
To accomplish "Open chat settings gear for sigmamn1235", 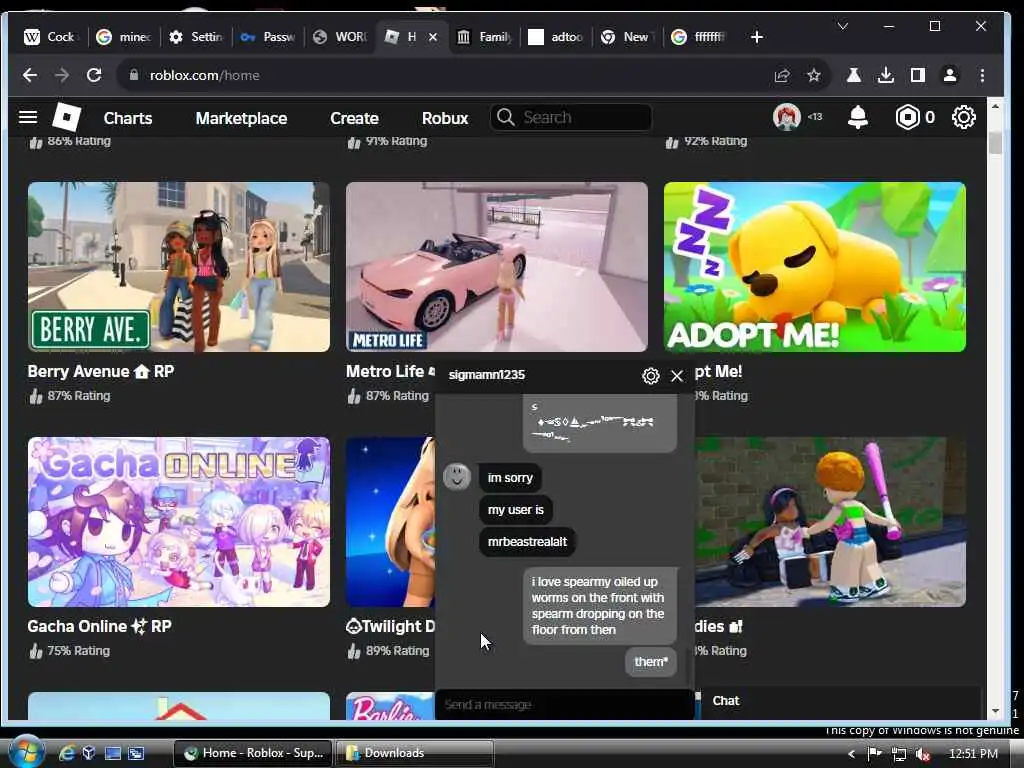I will pos(650,376).
